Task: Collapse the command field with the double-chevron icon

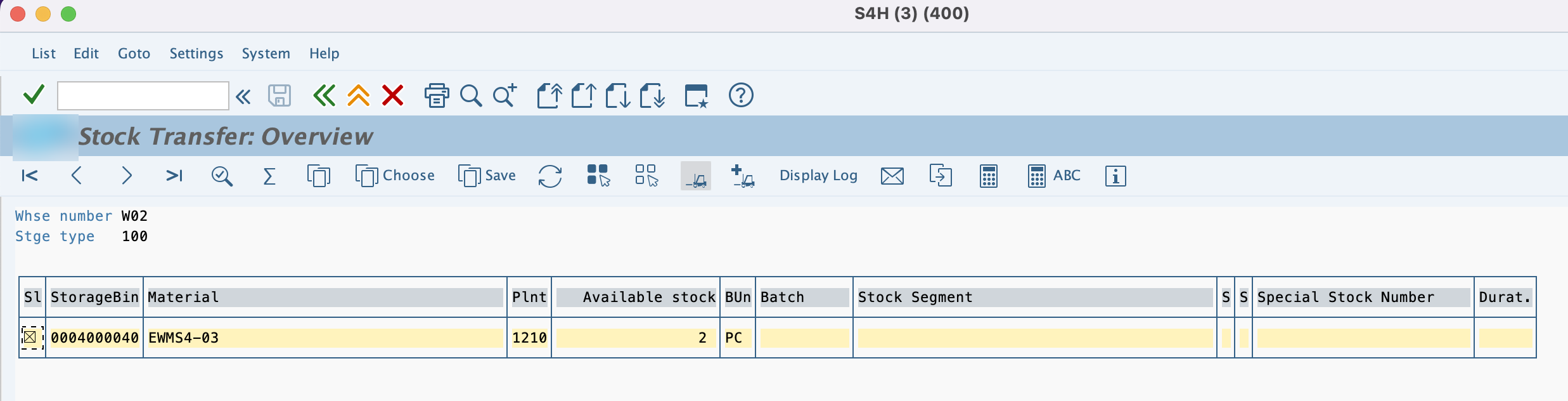Action: click(243, 96)
